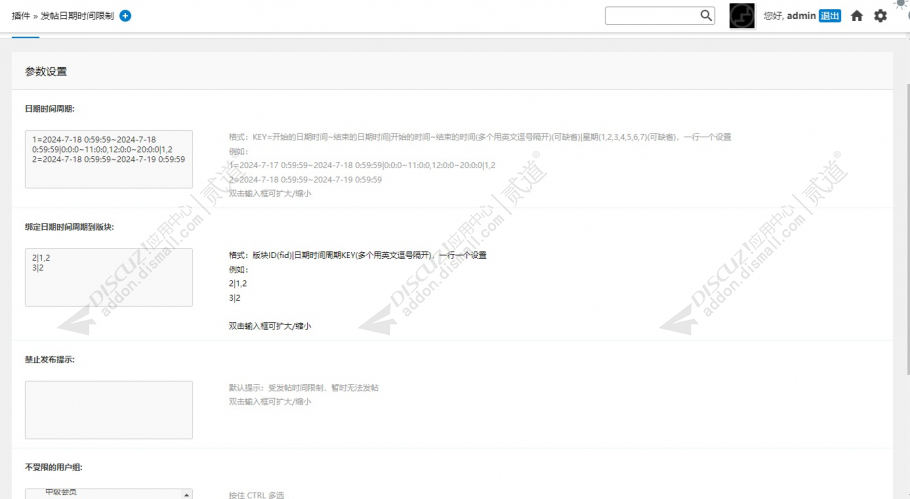
Task: Click into the 日期时间周期 textarea
Action: (x=109, y=159)
